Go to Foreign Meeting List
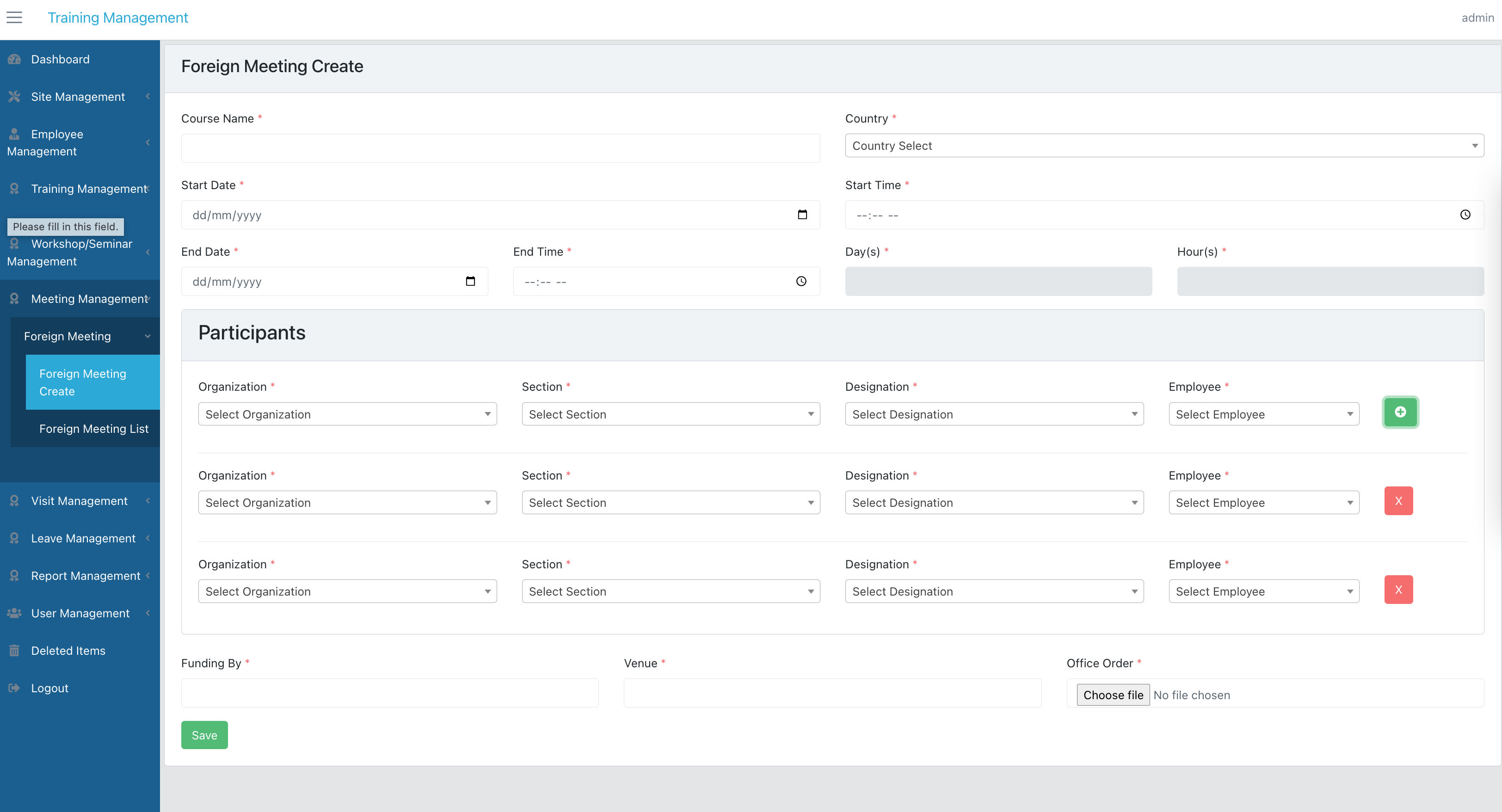 click(x=93, y=429)
